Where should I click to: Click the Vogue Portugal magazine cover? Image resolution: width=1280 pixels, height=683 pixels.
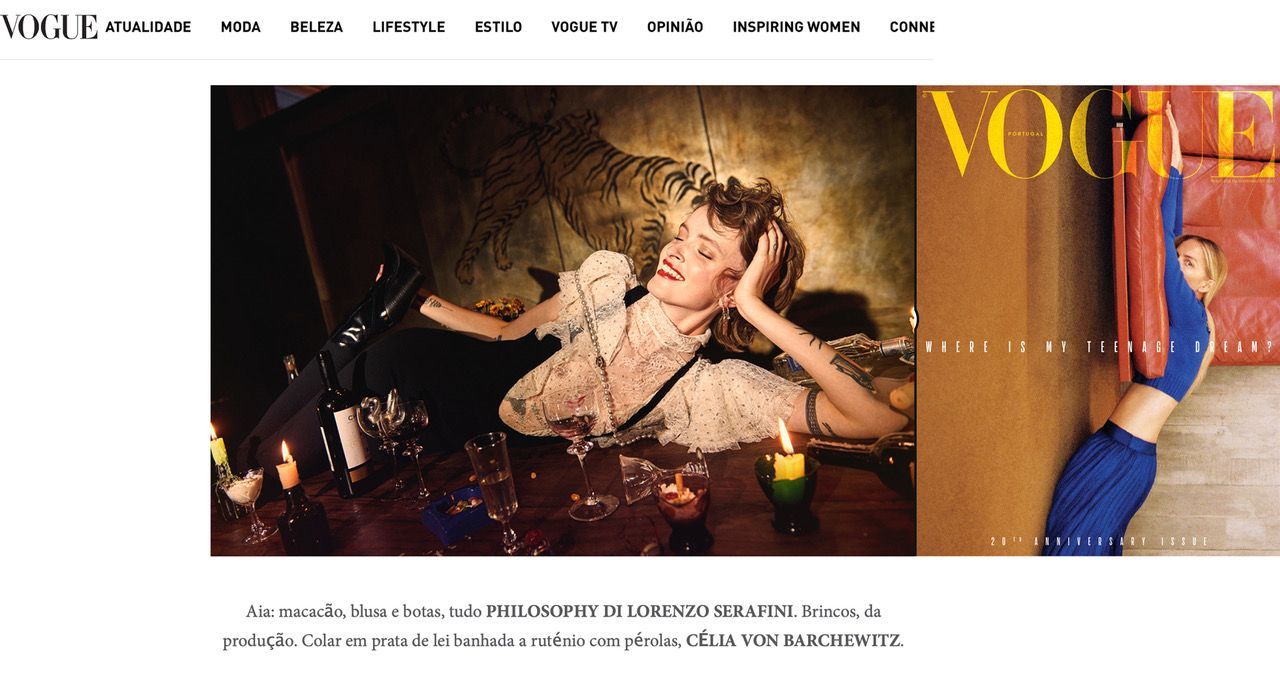(1098, 320)
